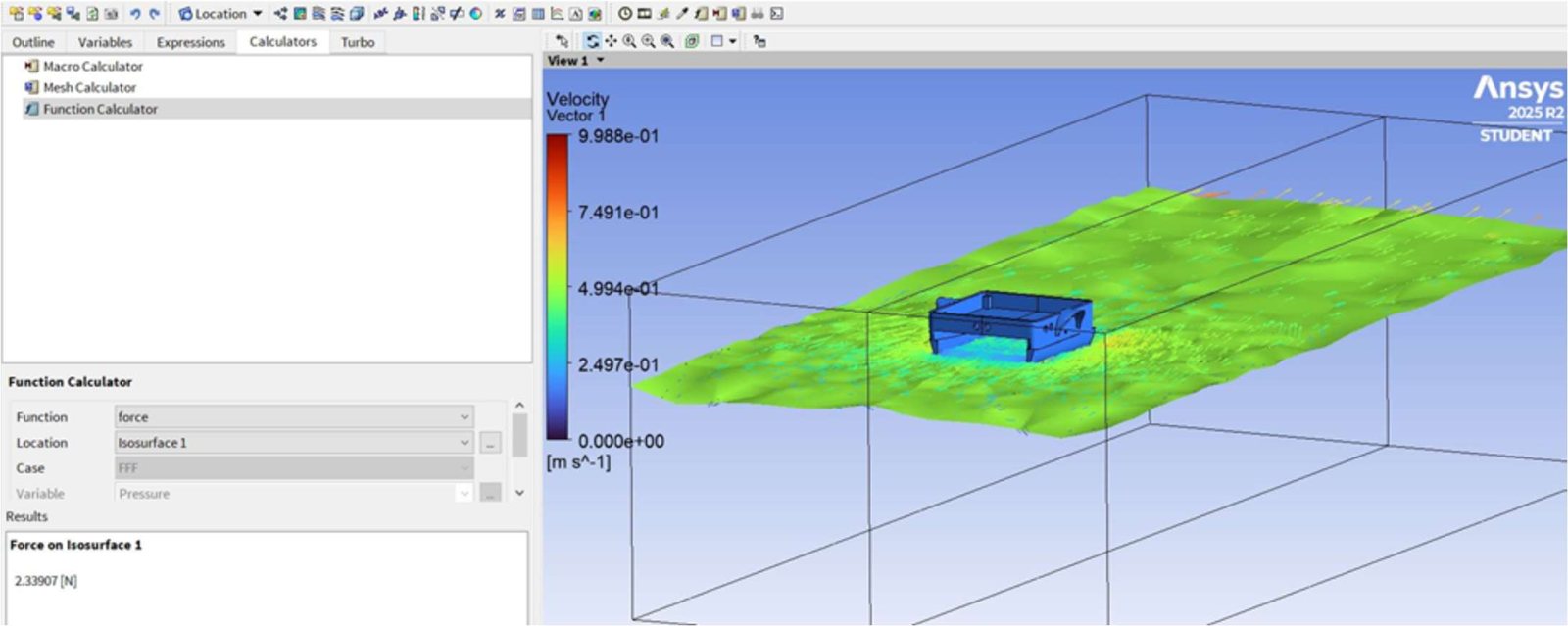This screenshot has height=626, width=1568.
Task: Switch to the Variables tab
Action: (105, 42)
